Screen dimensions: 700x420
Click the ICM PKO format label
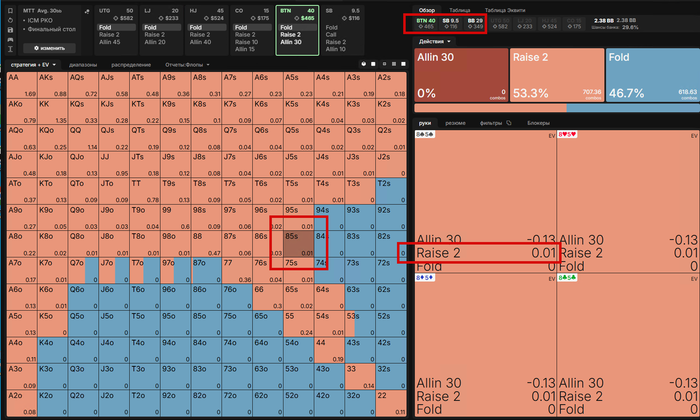[x=40, y=20]
